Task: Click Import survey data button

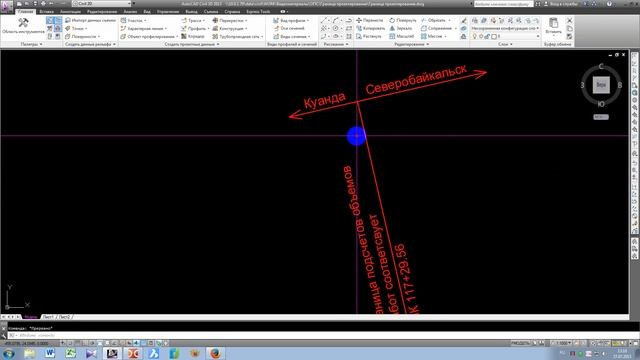Action: [x=91, y=20]
